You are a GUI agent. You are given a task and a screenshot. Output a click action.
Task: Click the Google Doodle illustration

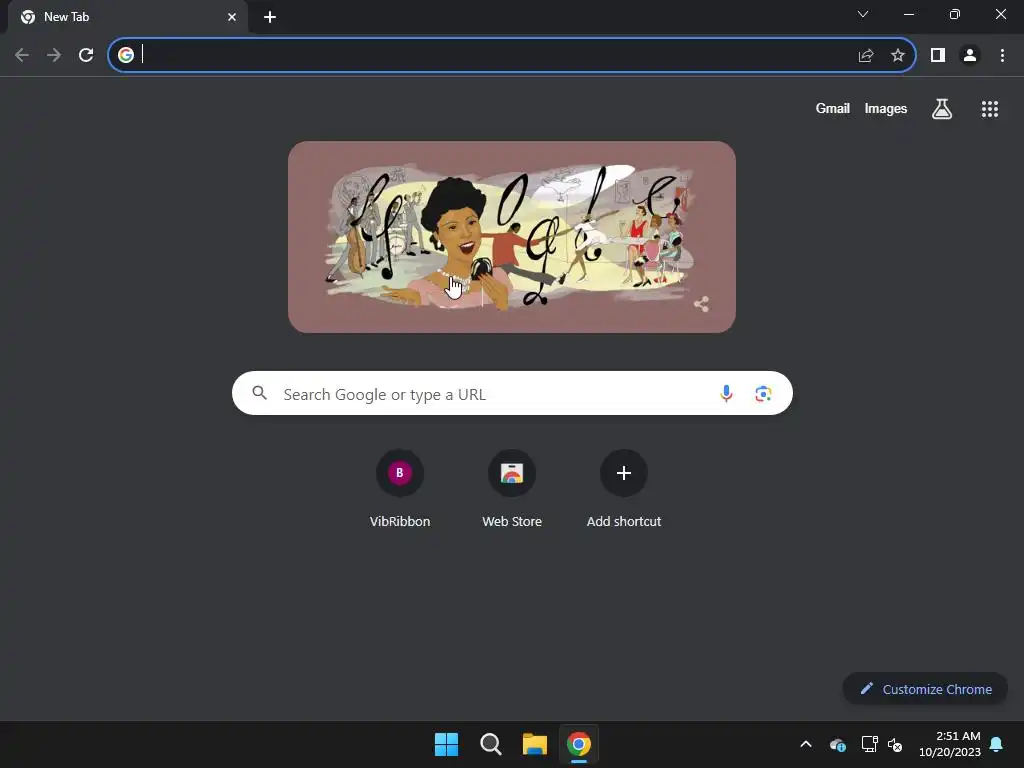[511, 237]
